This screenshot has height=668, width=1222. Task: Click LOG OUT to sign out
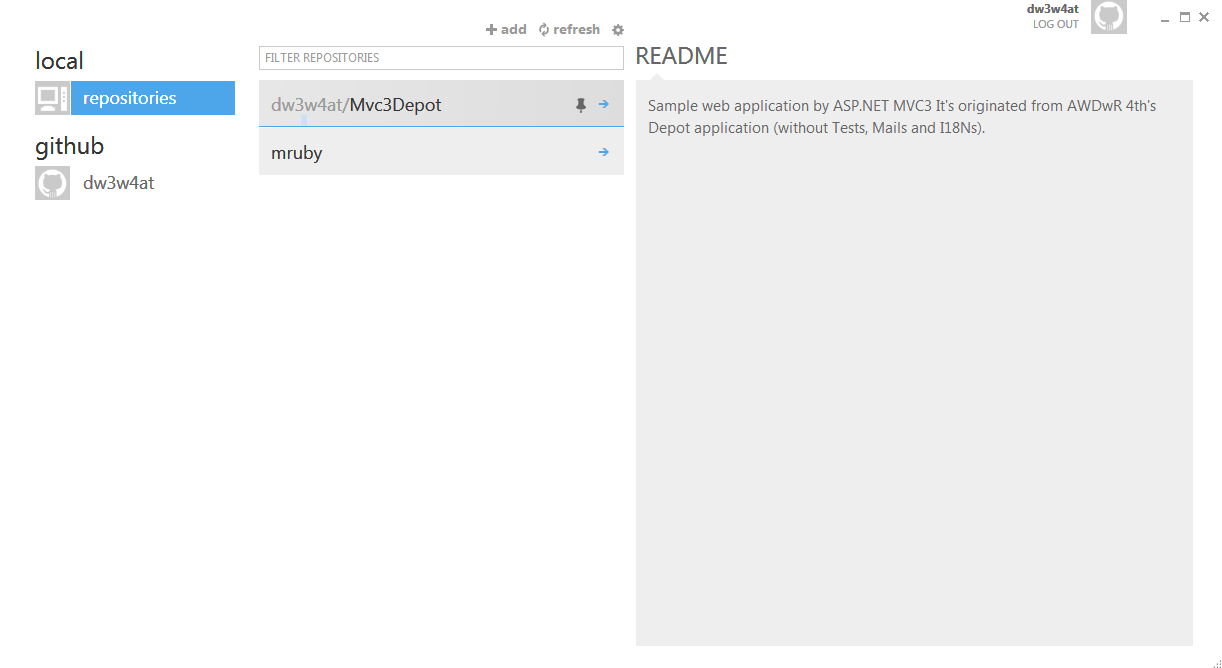tap(1055, 23)
